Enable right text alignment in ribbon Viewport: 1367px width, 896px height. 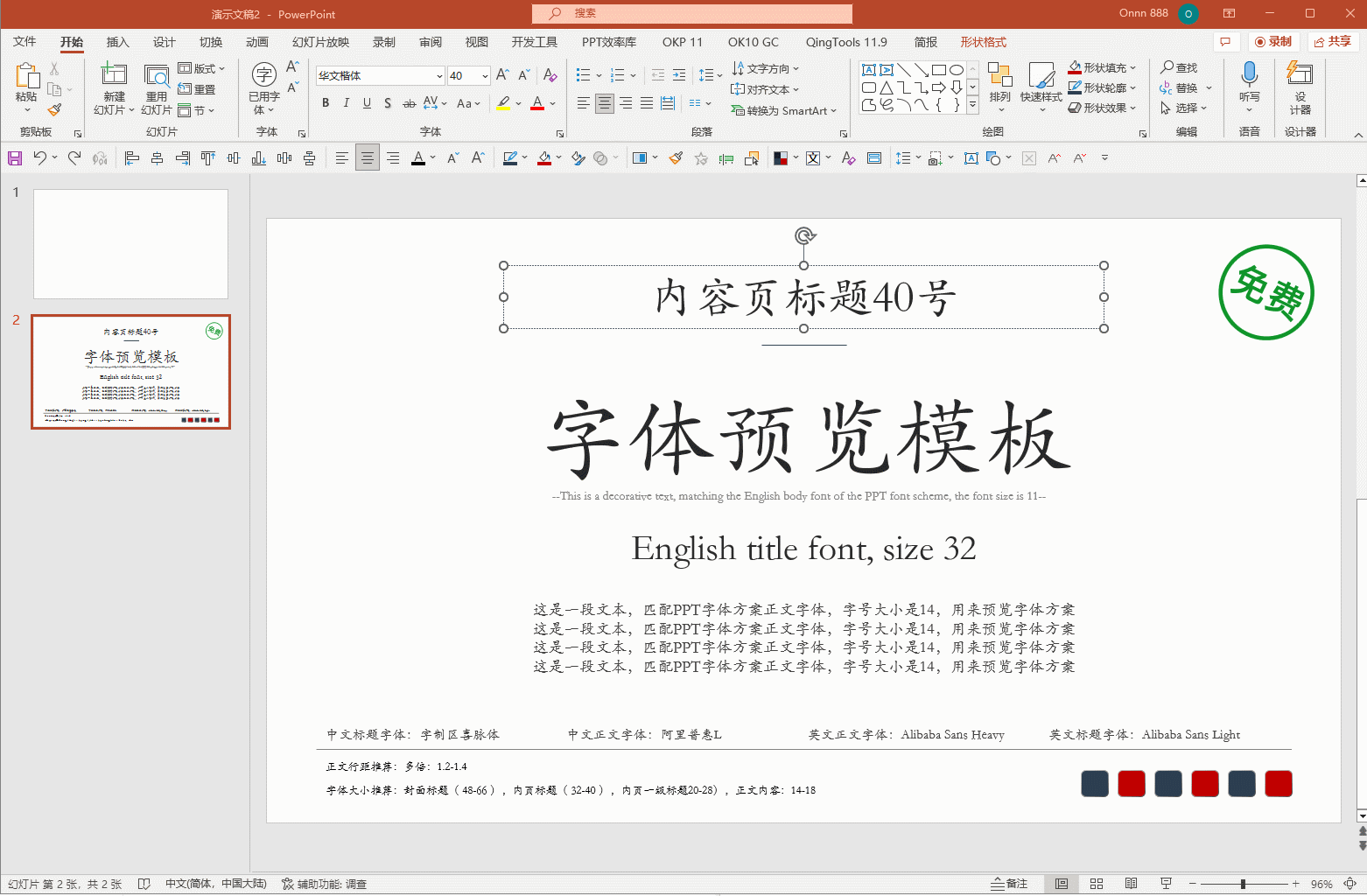(x=626, y=103)
